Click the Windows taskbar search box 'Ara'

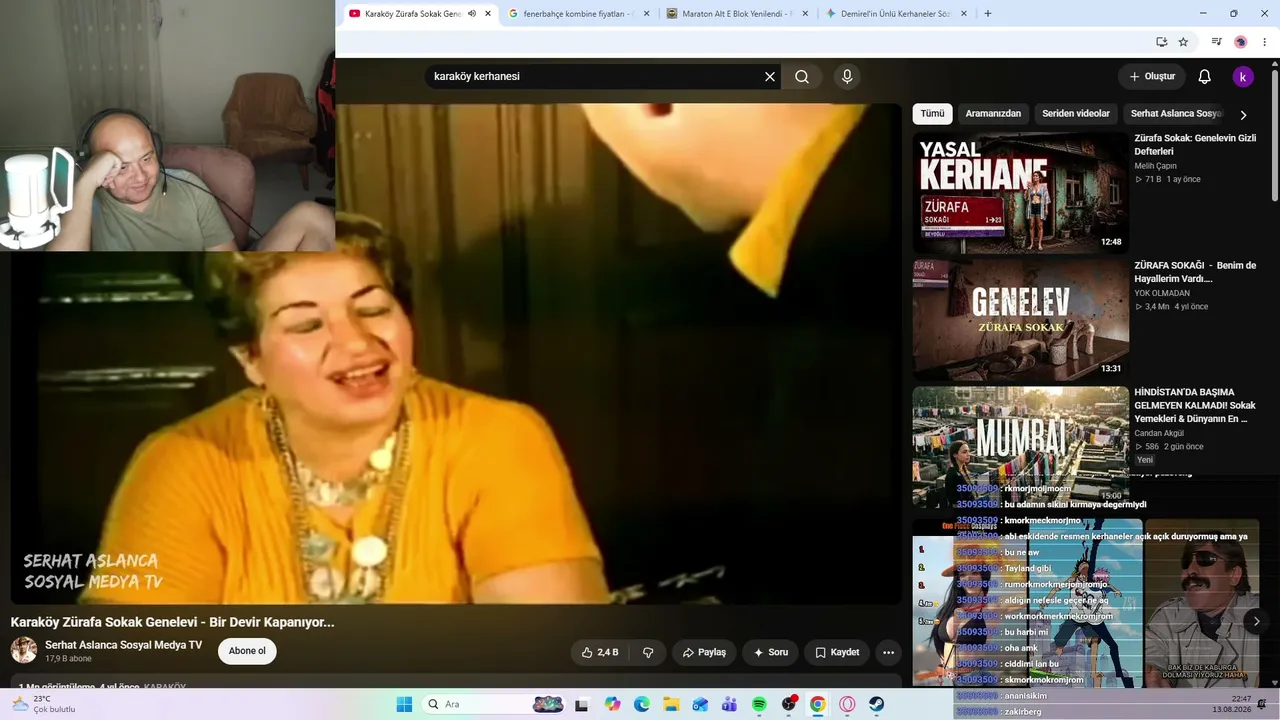(495, 704)
